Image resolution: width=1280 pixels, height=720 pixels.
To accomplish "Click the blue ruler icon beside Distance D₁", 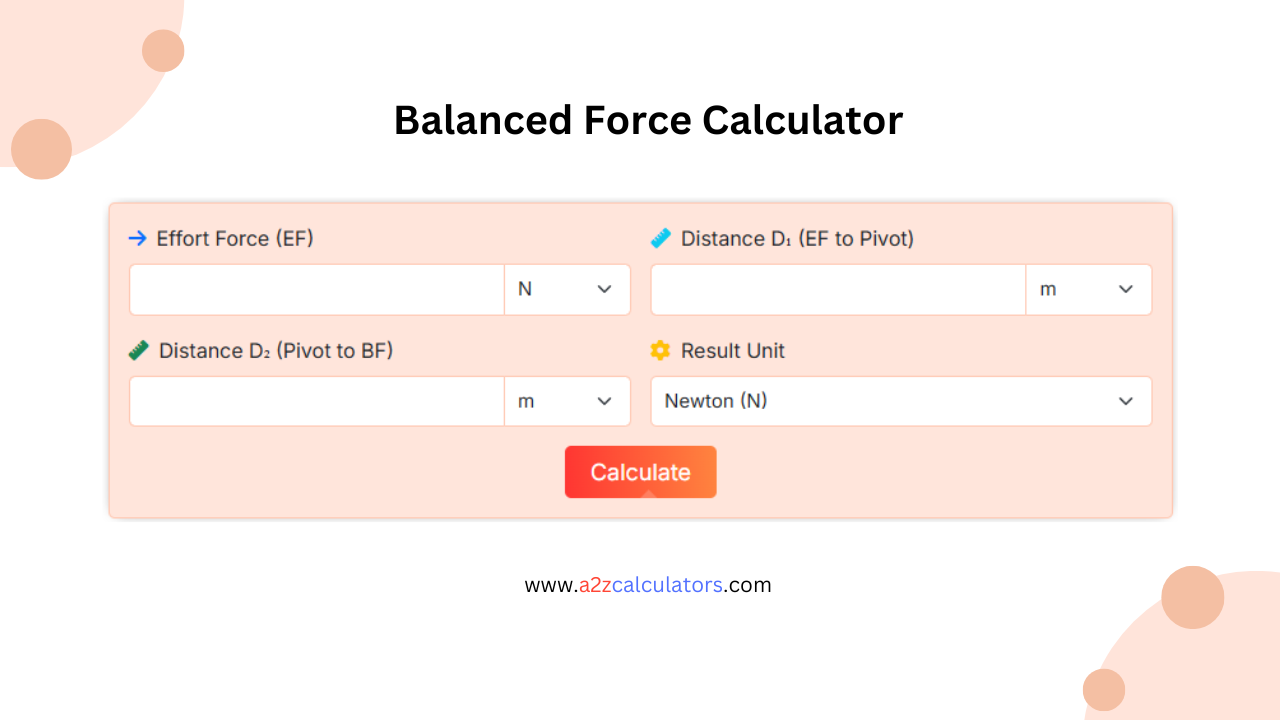I will [661, 238].
